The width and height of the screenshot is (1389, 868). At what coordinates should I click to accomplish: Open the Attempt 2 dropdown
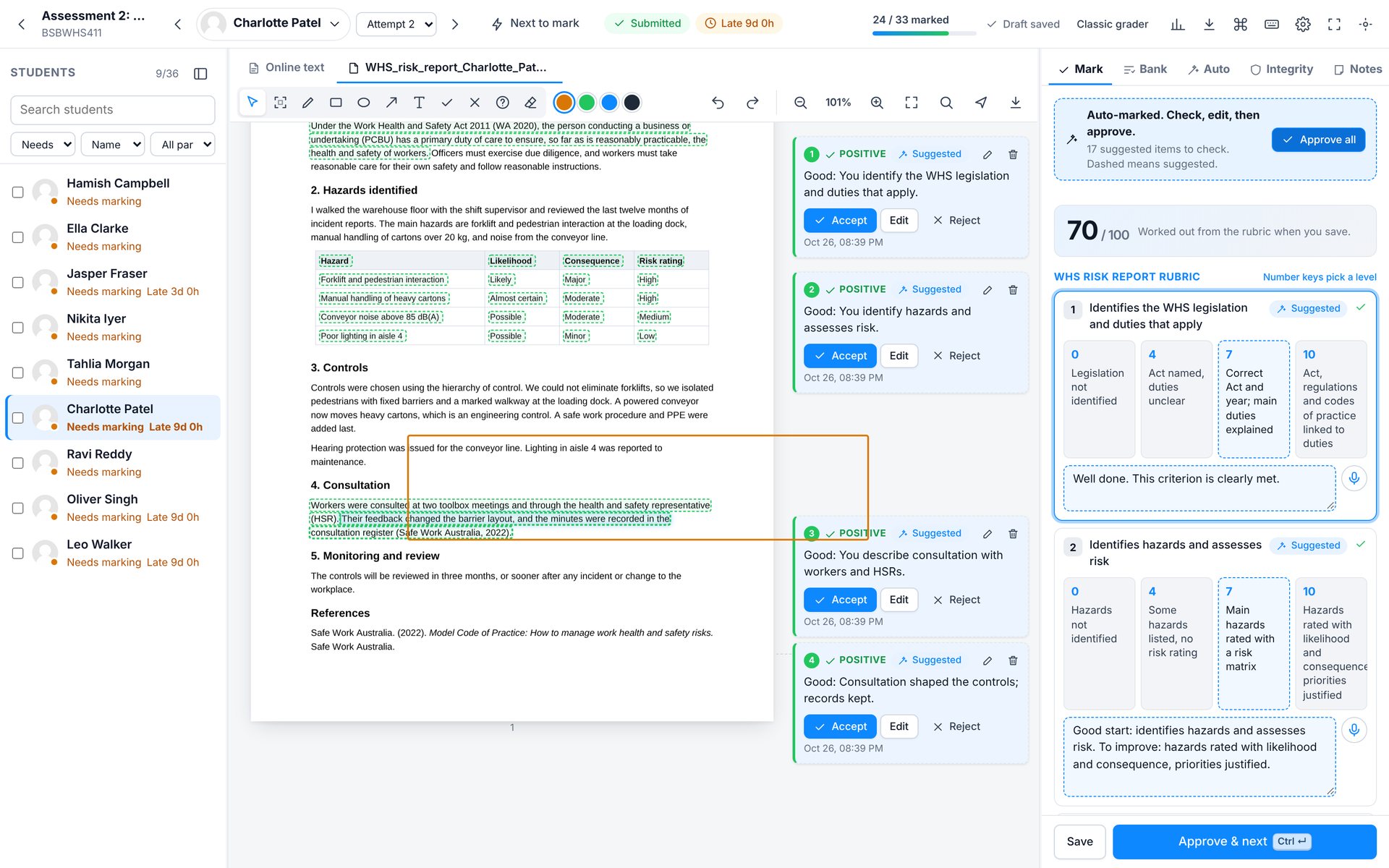point(396,24)
